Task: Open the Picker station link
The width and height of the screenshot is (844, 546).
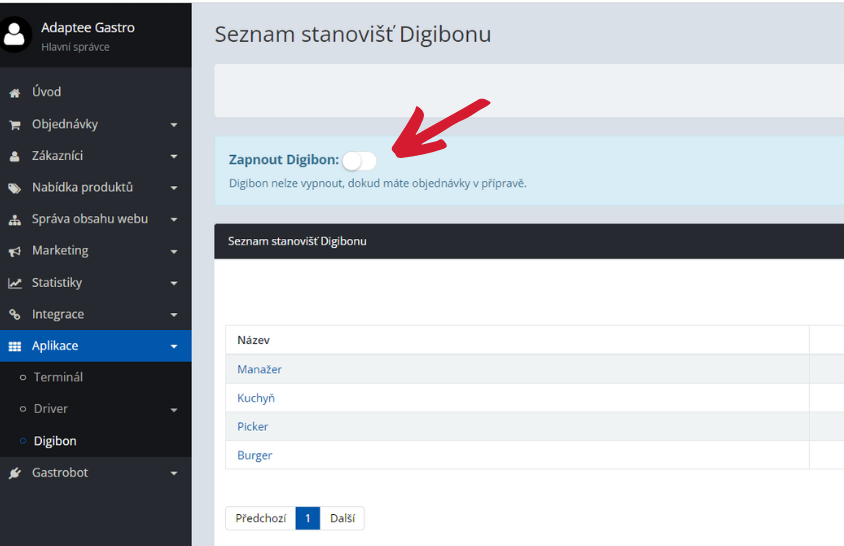Action: click(x=252, y=426)
